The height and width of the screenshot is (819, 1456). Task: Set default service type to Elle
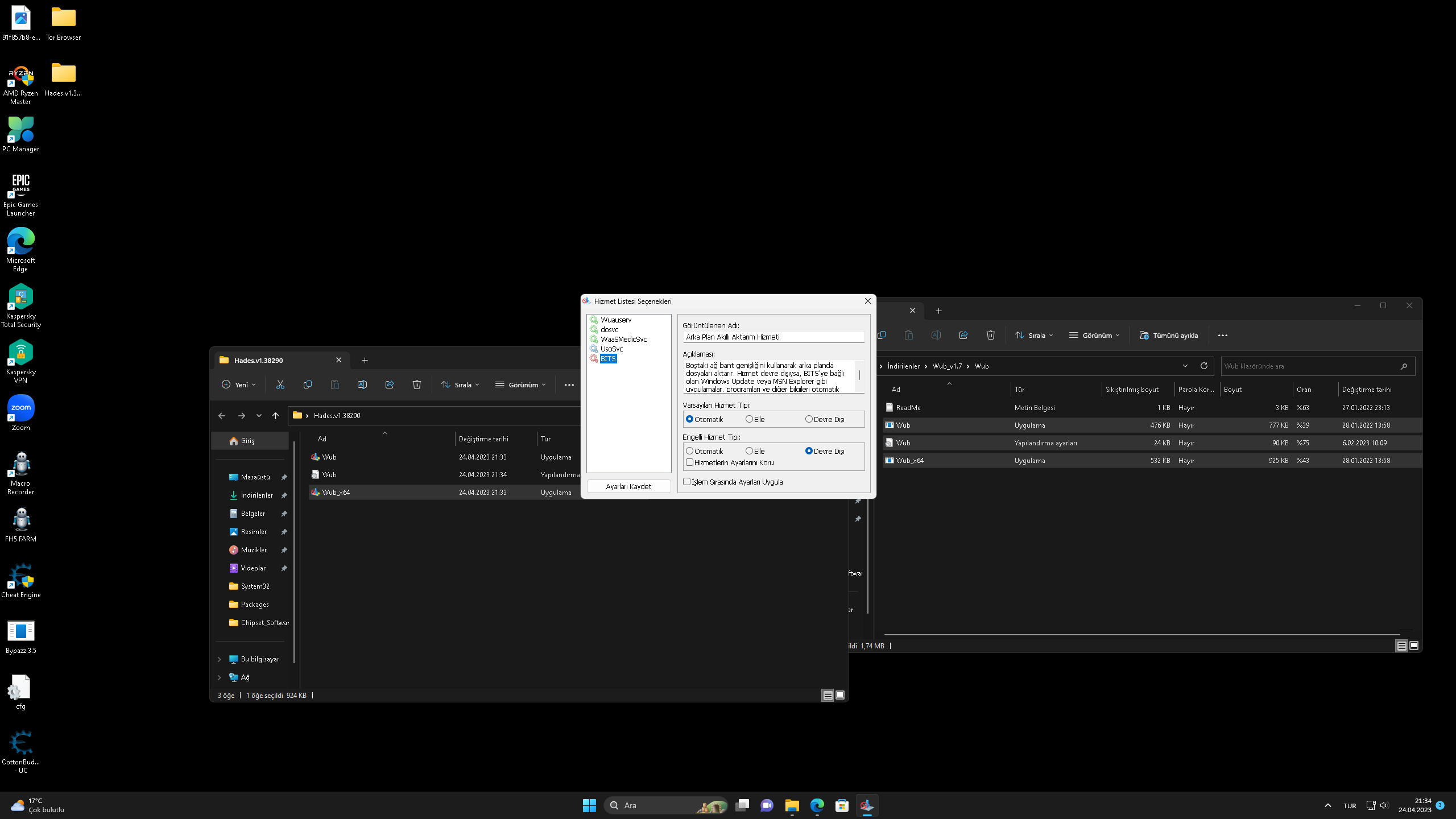[755, 419]
